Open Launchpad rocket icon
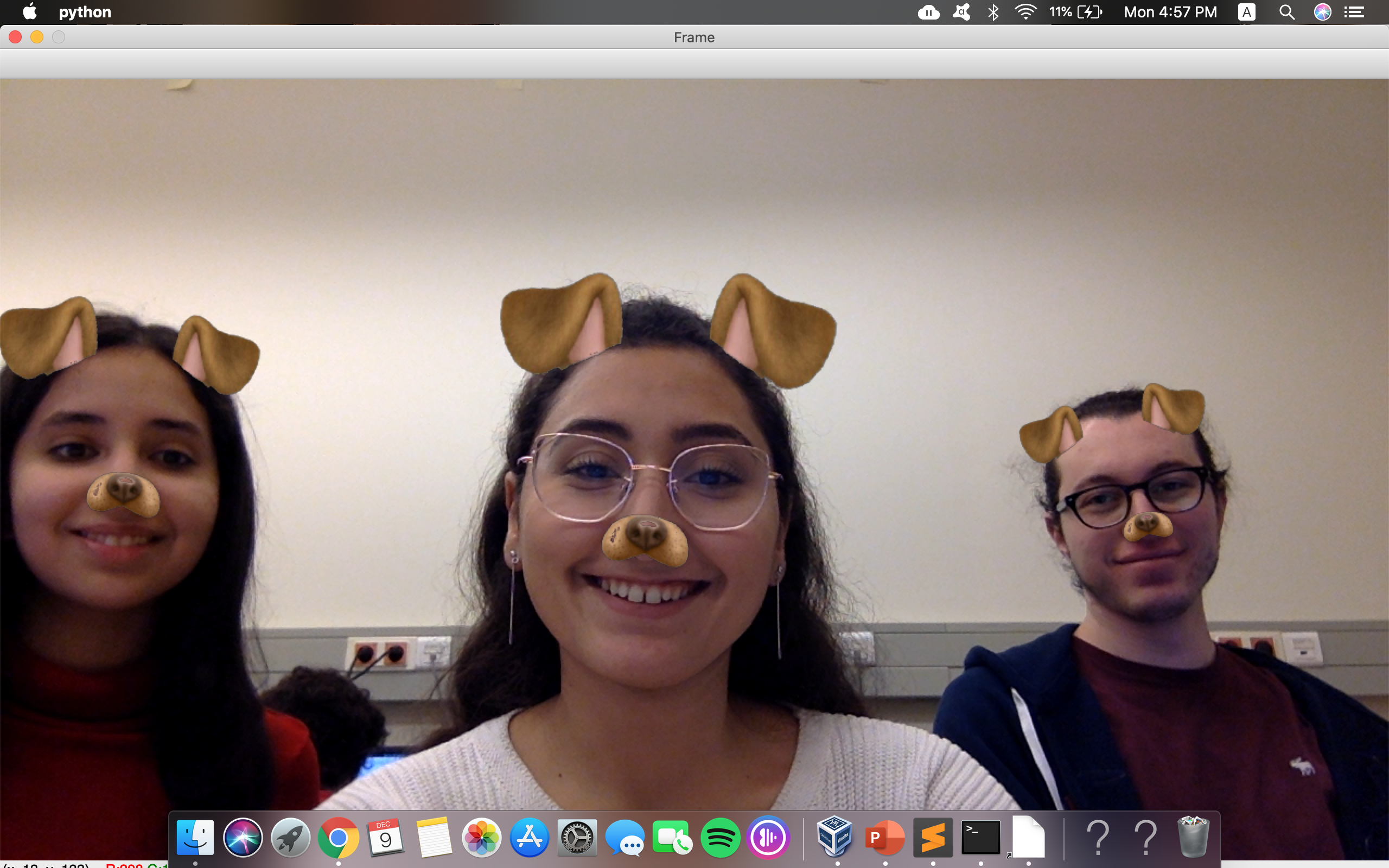 pos(290,838)
